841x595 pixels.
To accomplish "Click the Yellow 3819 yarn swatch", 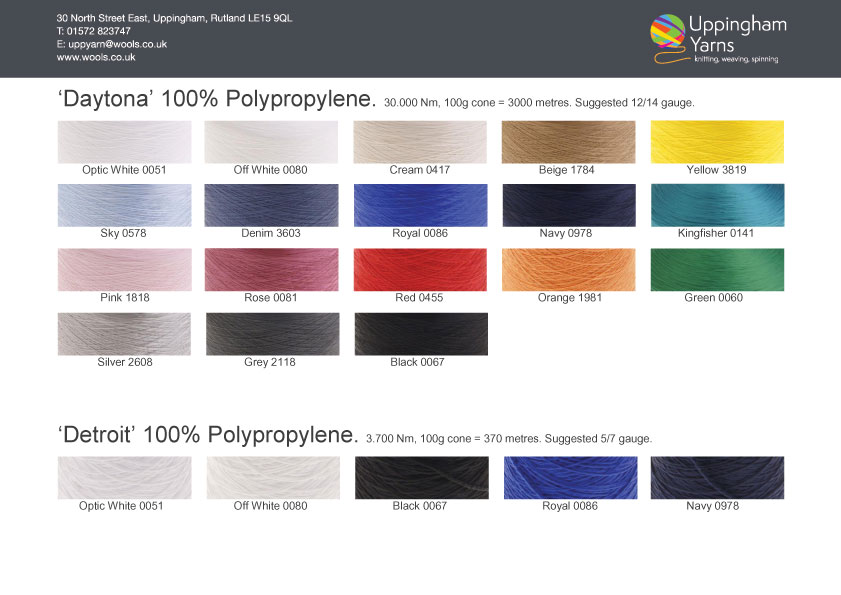I will click(717, 141).
